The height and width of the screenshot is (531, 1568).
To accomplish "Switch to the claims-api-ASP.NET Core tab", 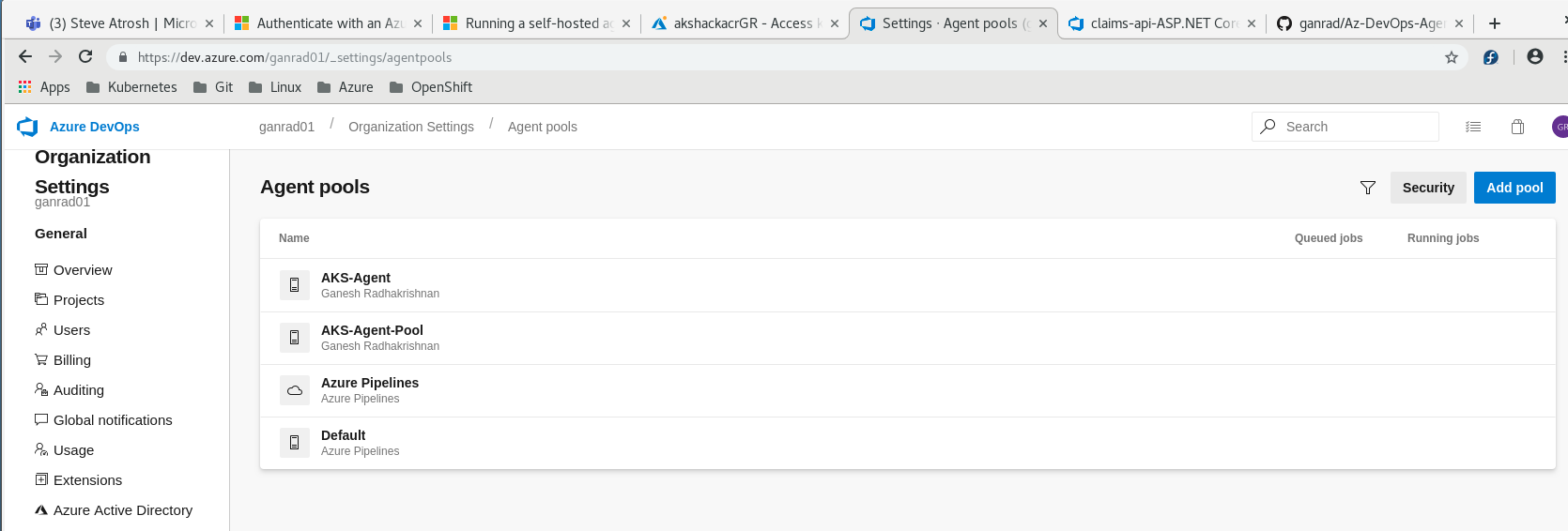I will [1161, 23].
